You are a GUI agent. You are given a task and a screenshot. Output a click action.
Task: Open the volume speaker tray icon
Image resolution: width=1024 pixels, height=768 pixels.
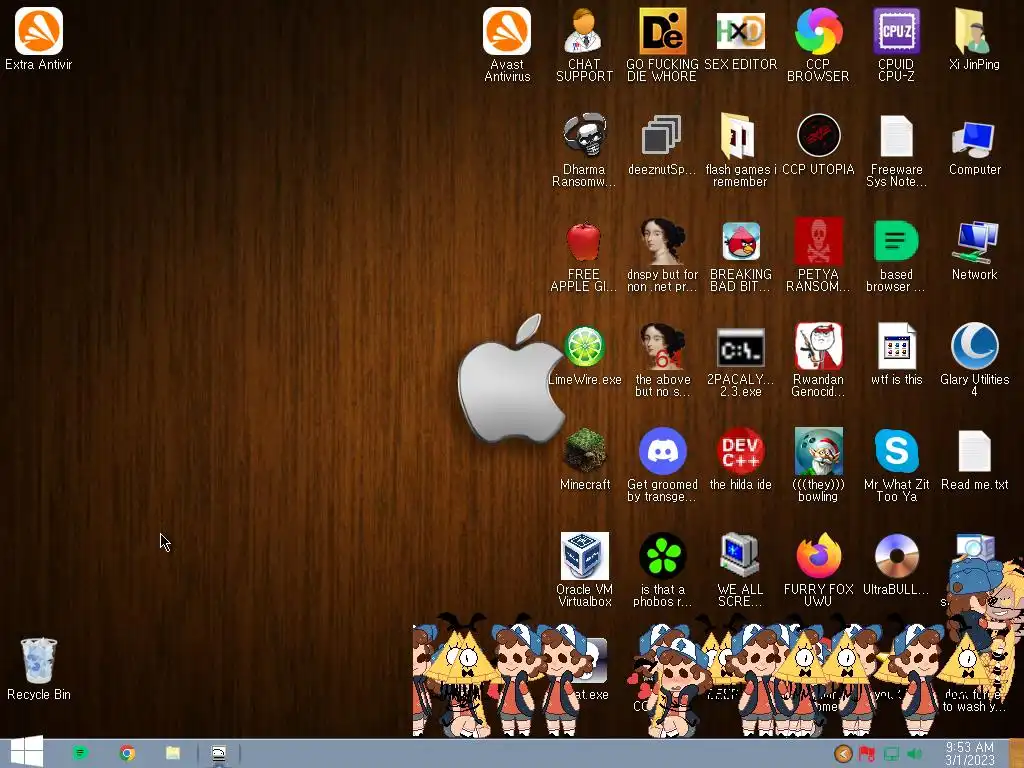coord(915,754)
